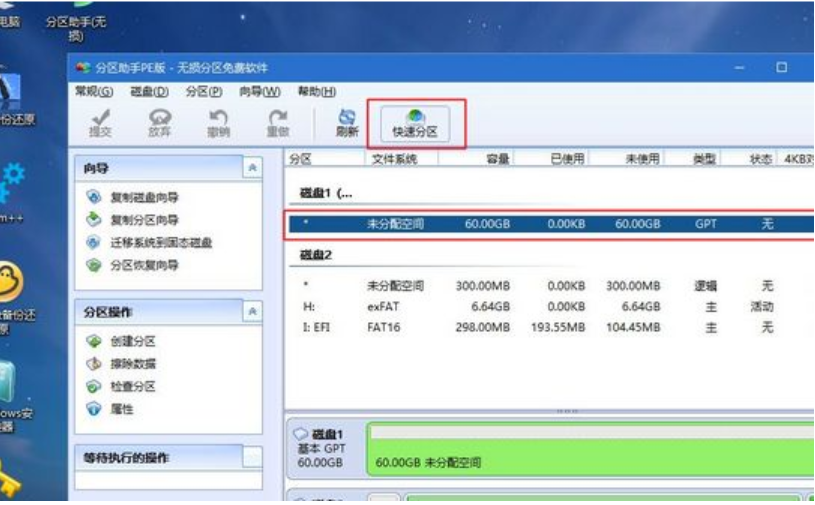Screen dimensions: 815x505
Task: Open the 磁盘(D) menu
Action: pyautogui.click(x=149, y=92)
